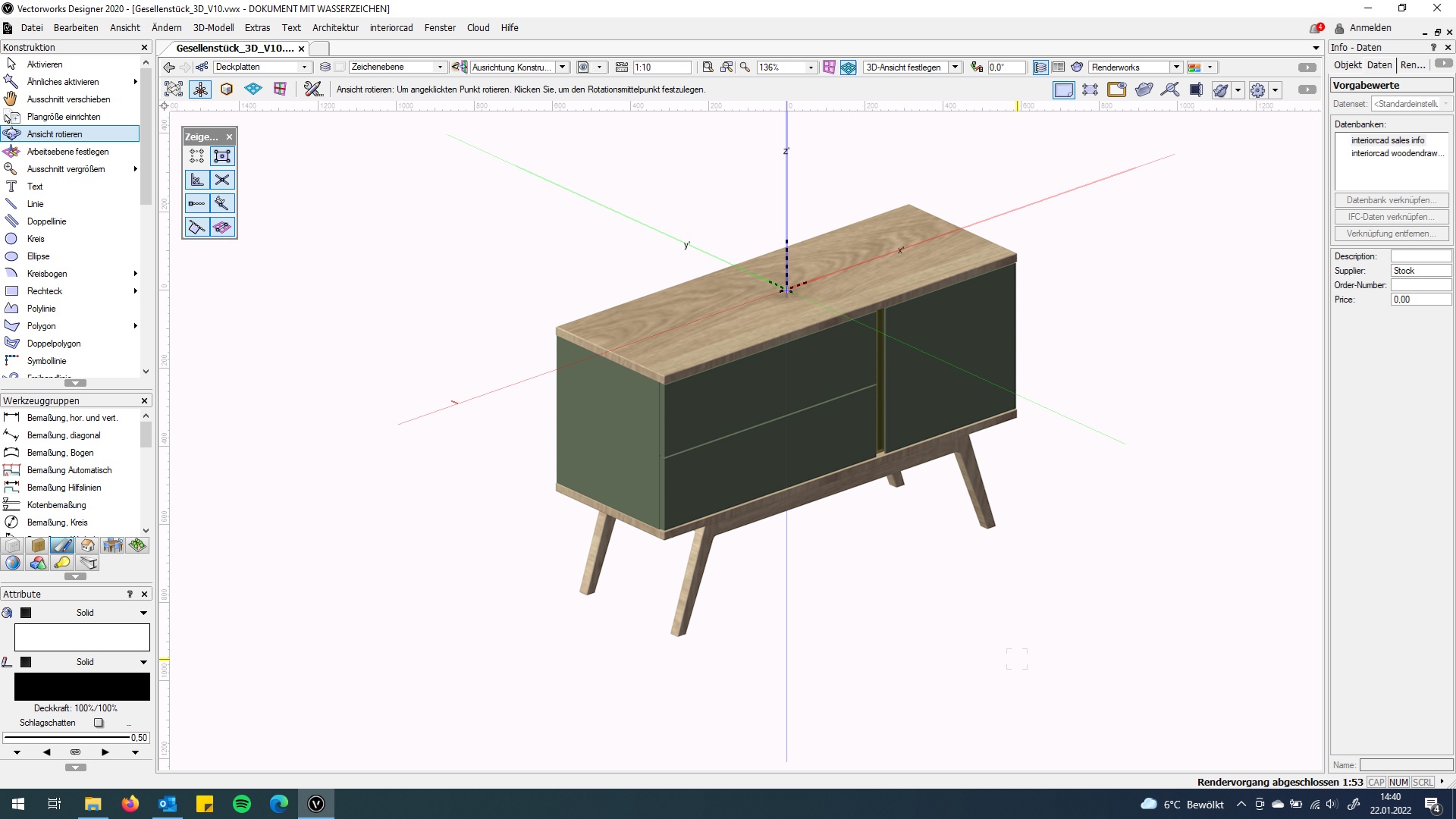Open the Datei menu
This screenshot has height=819, width=1456.
pos(32,28)
